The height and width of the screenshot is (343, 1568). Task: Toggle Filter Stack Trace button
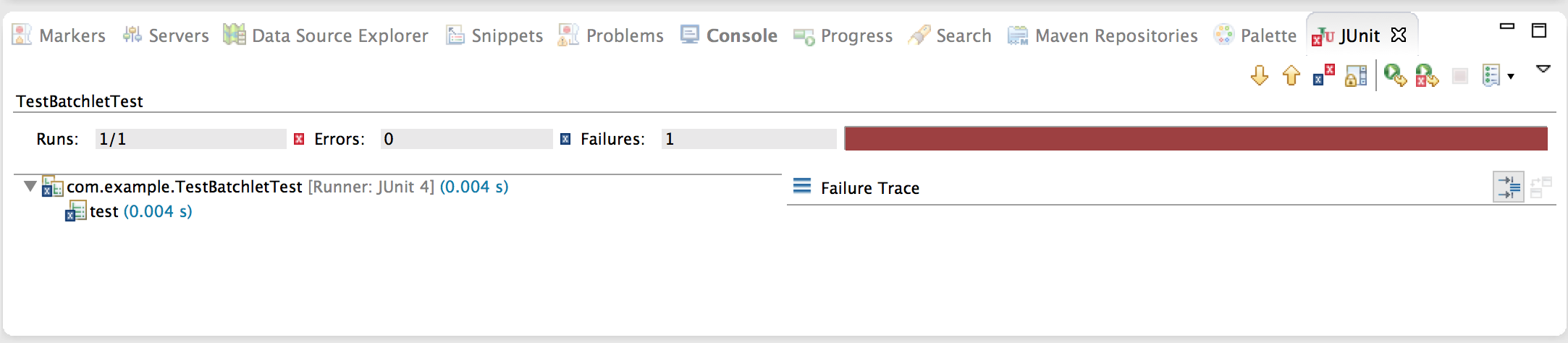click(x=1509, y=187)
